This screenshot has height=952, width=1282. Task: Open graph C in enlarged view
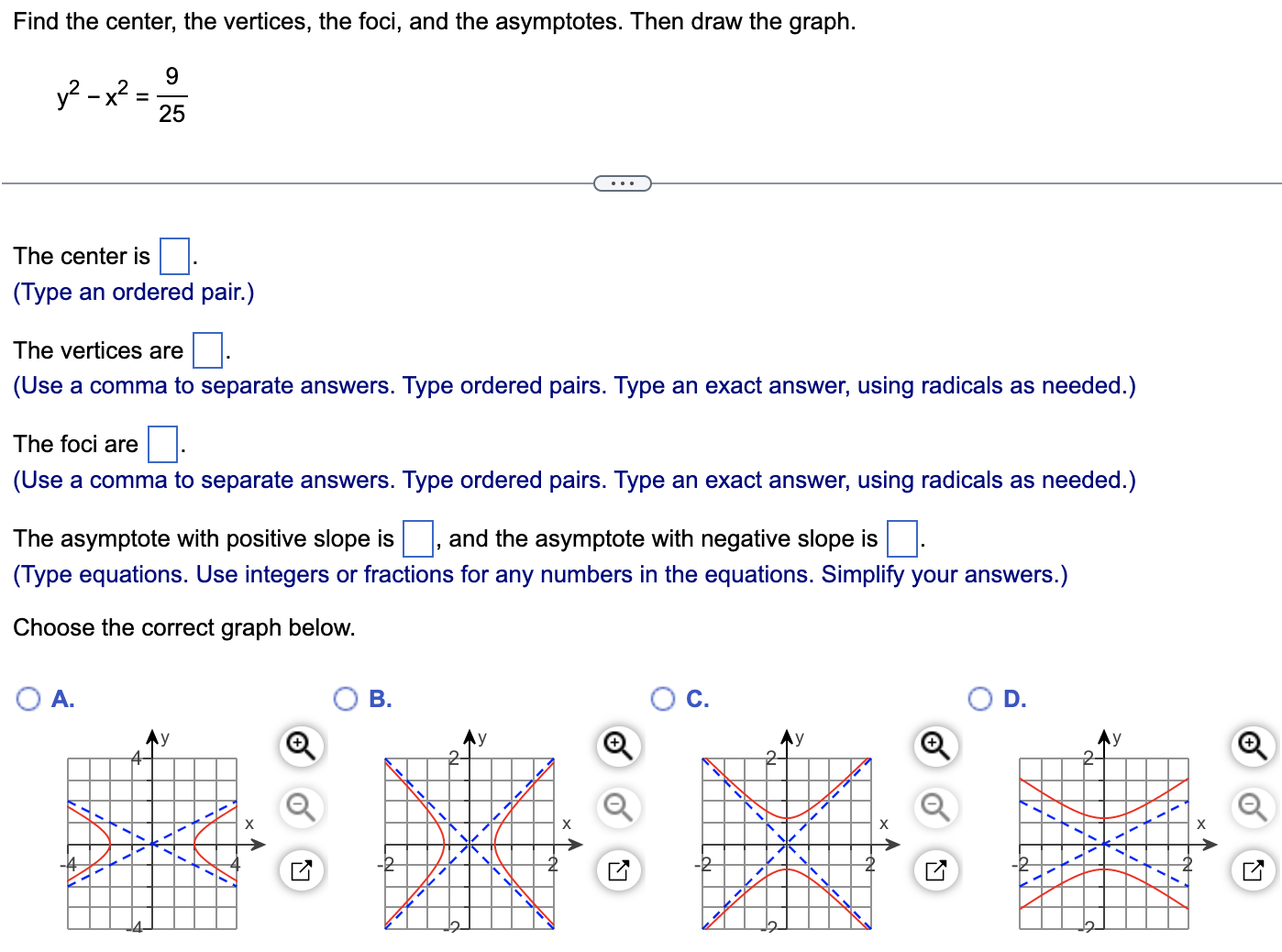[x=934, y=869]
